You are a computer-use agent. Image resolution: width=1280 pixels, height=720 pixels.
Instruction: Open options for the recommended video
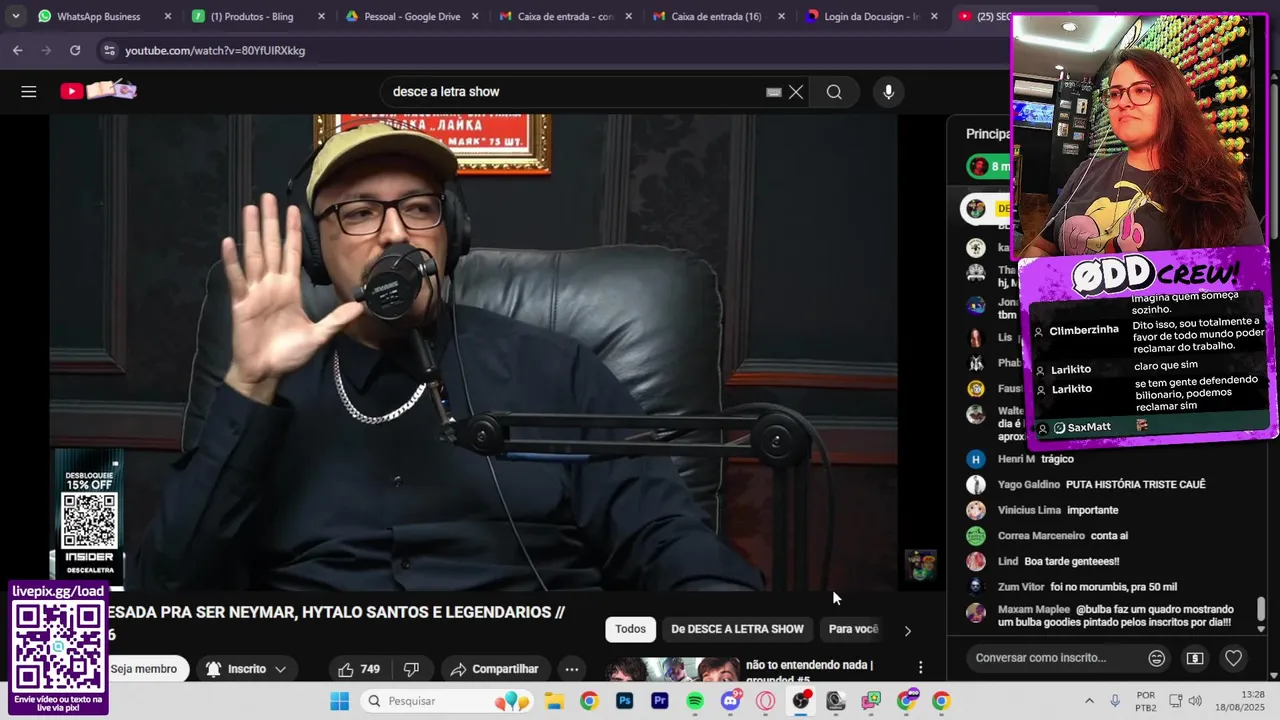tap(920, 667)
